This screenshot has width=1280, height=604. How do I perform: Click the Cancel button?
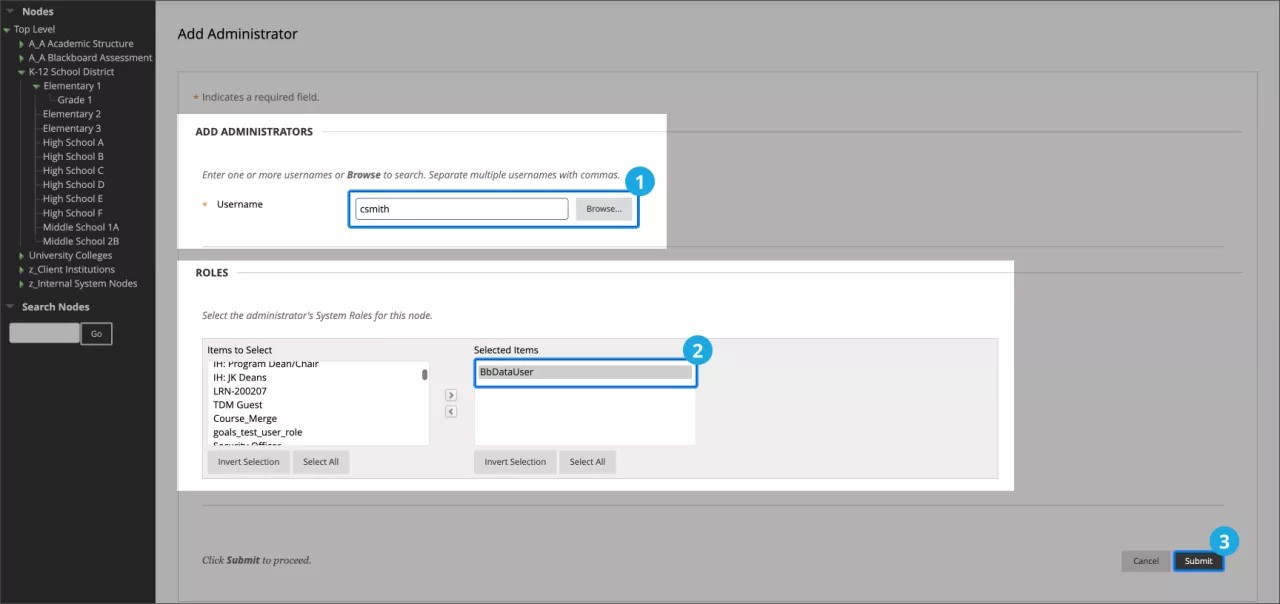(x=1145, y=561)
